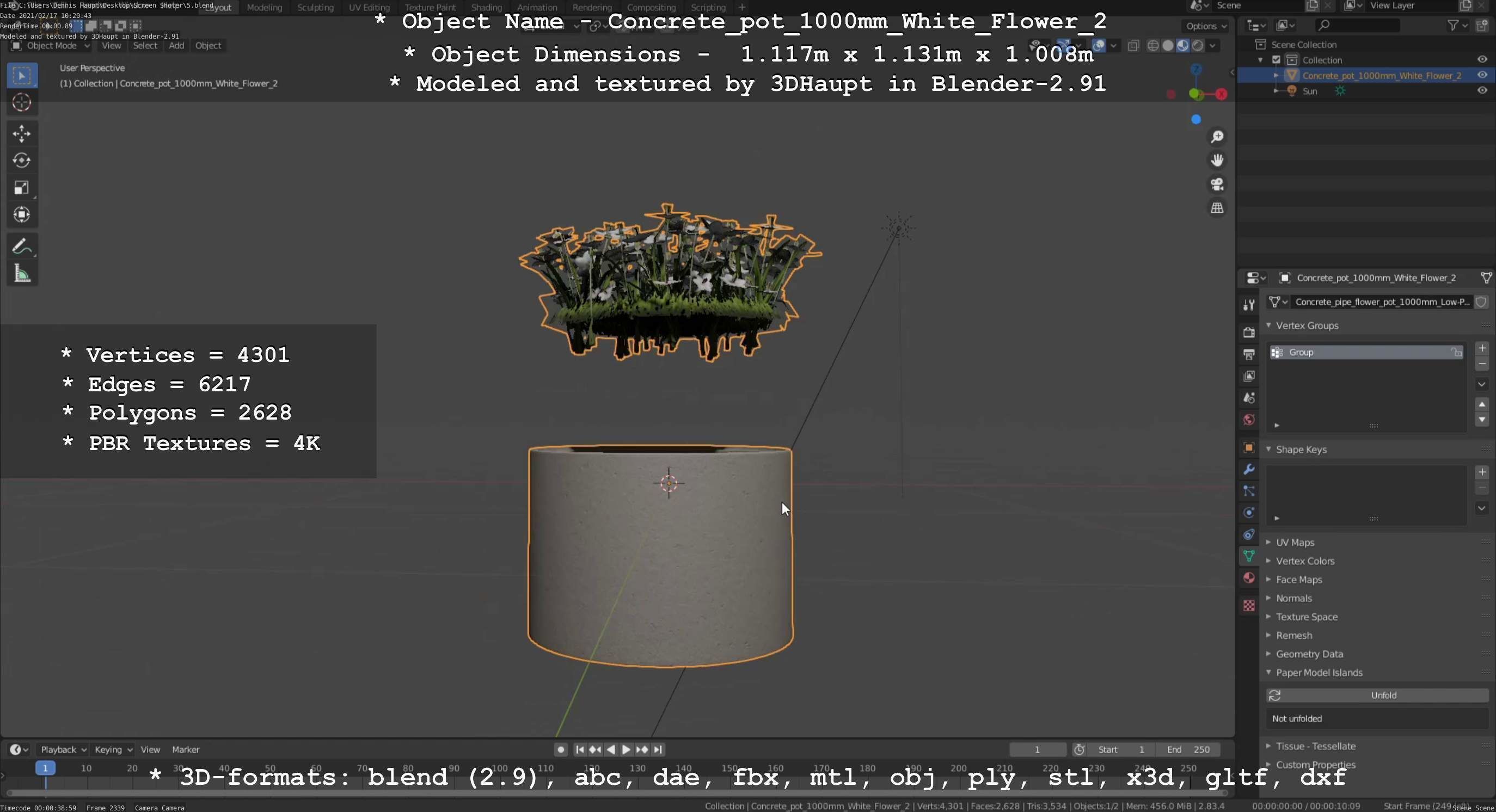1496x812 pixels.
Task: Open the Scene properties tab
Action: point(1249,398)
